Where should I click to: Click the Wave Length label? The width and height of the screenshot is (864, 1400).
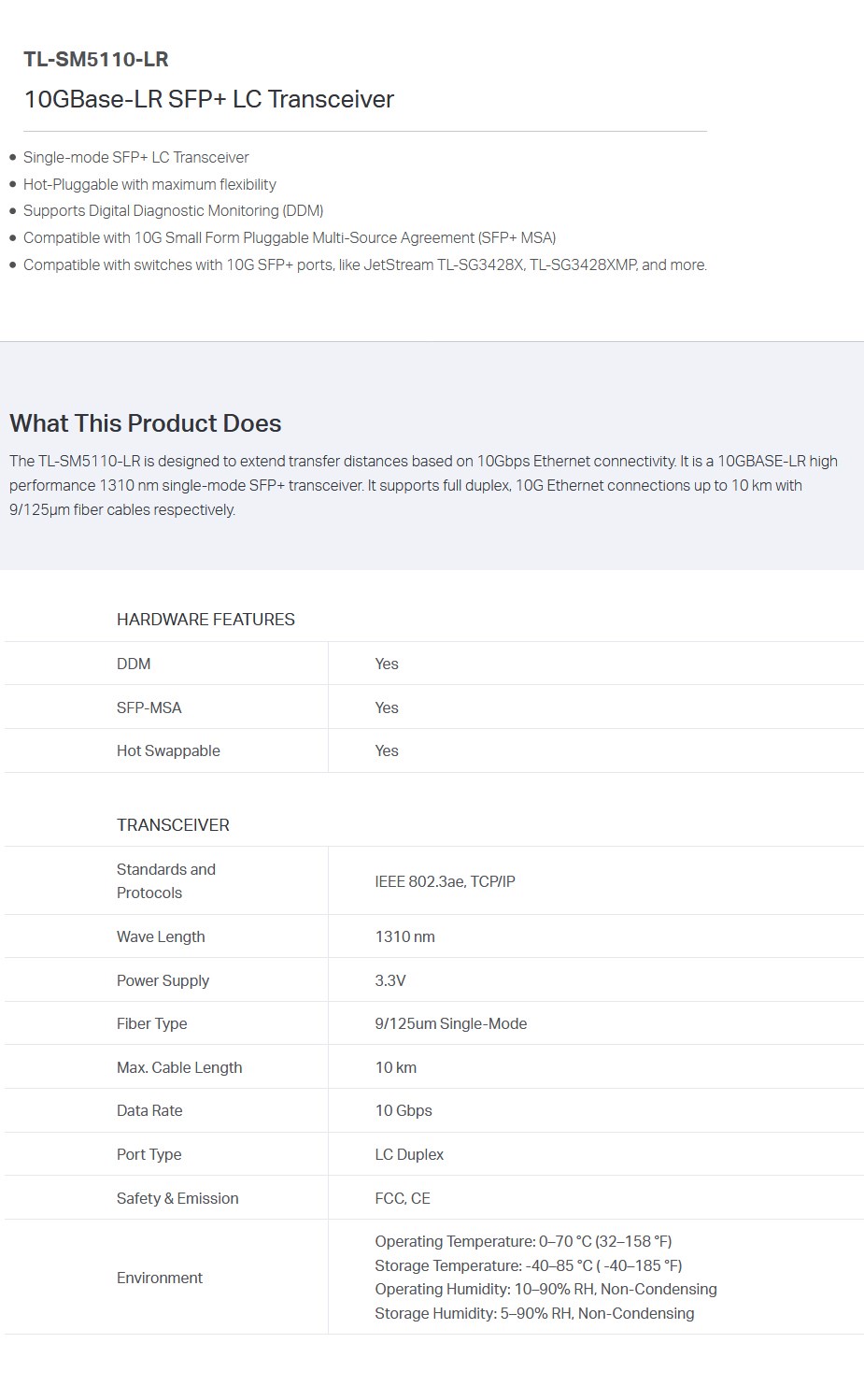[x=161, y=936]
